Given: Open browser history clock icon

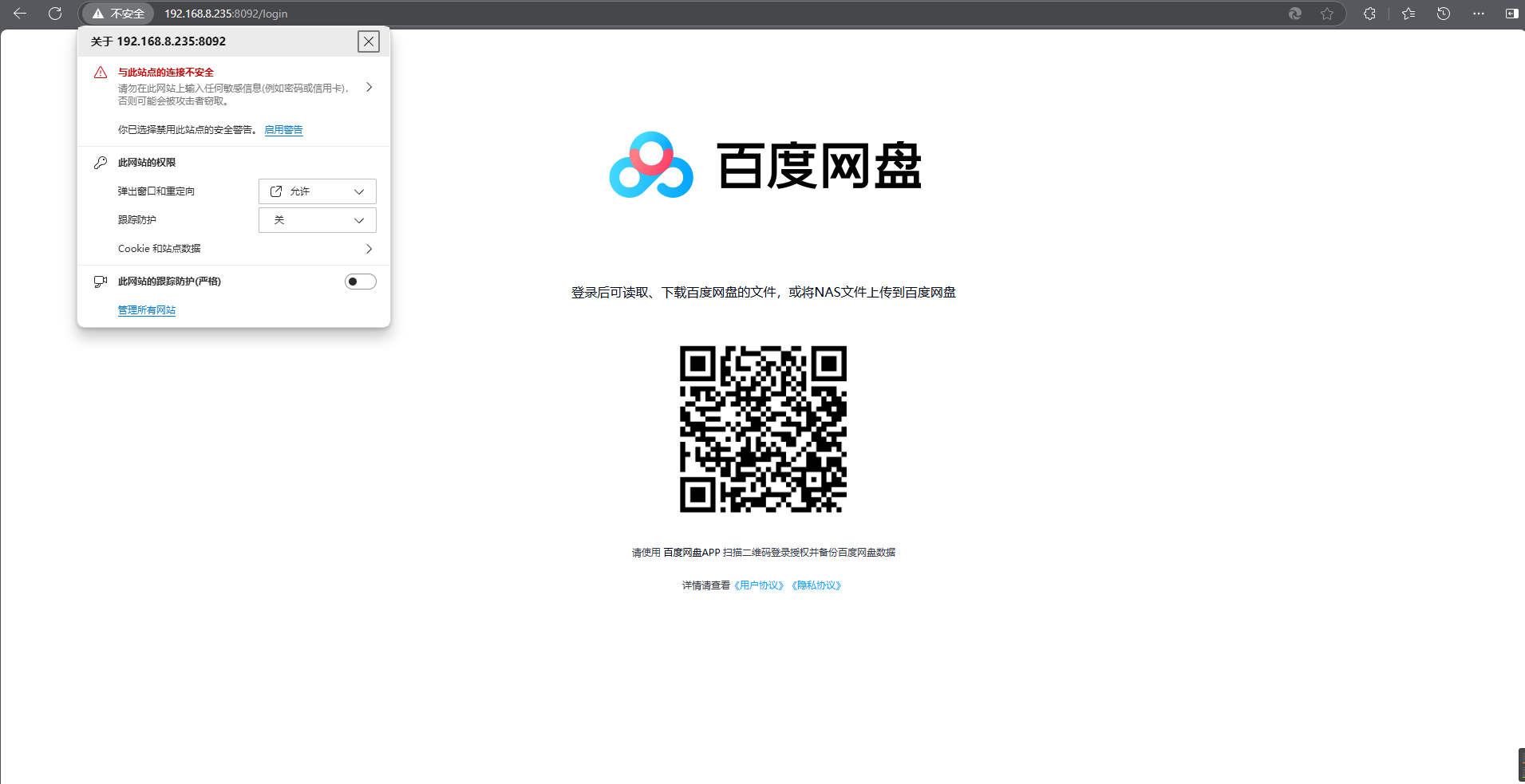Looking at the screenshot, I should click(1444, 14).
